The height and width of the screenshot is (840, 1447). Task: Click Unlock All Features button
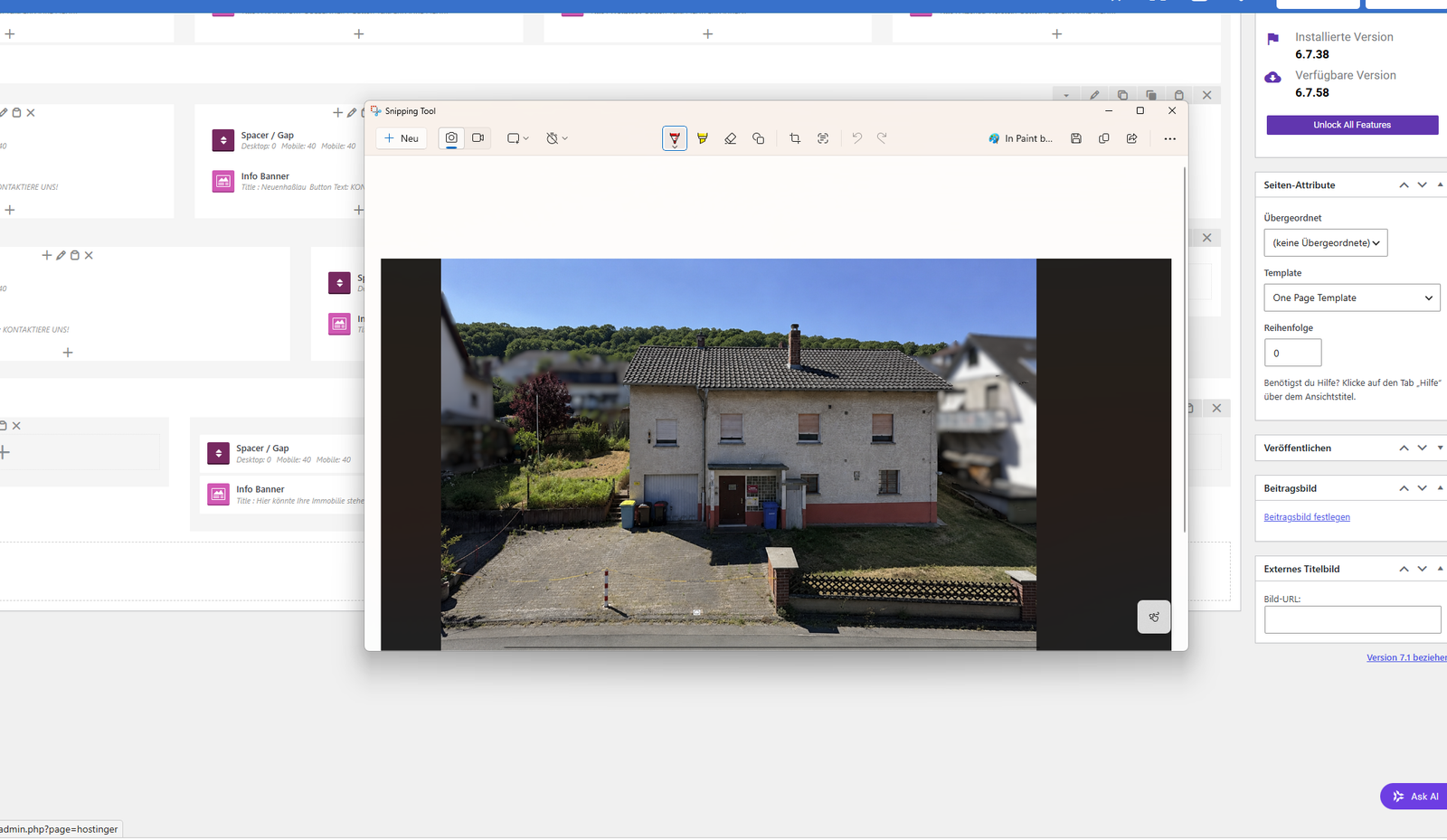point(1352,125)
